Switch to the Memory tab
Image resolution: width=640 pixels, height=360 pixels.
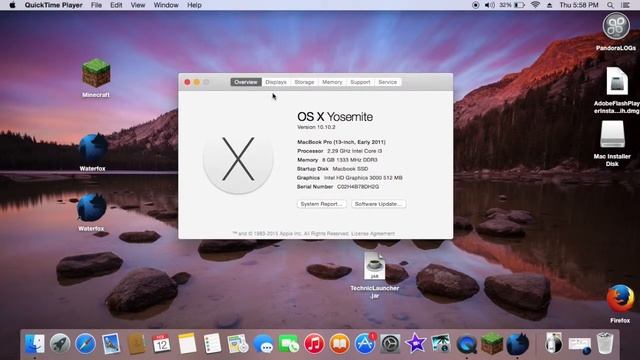[x=332, y=82]
